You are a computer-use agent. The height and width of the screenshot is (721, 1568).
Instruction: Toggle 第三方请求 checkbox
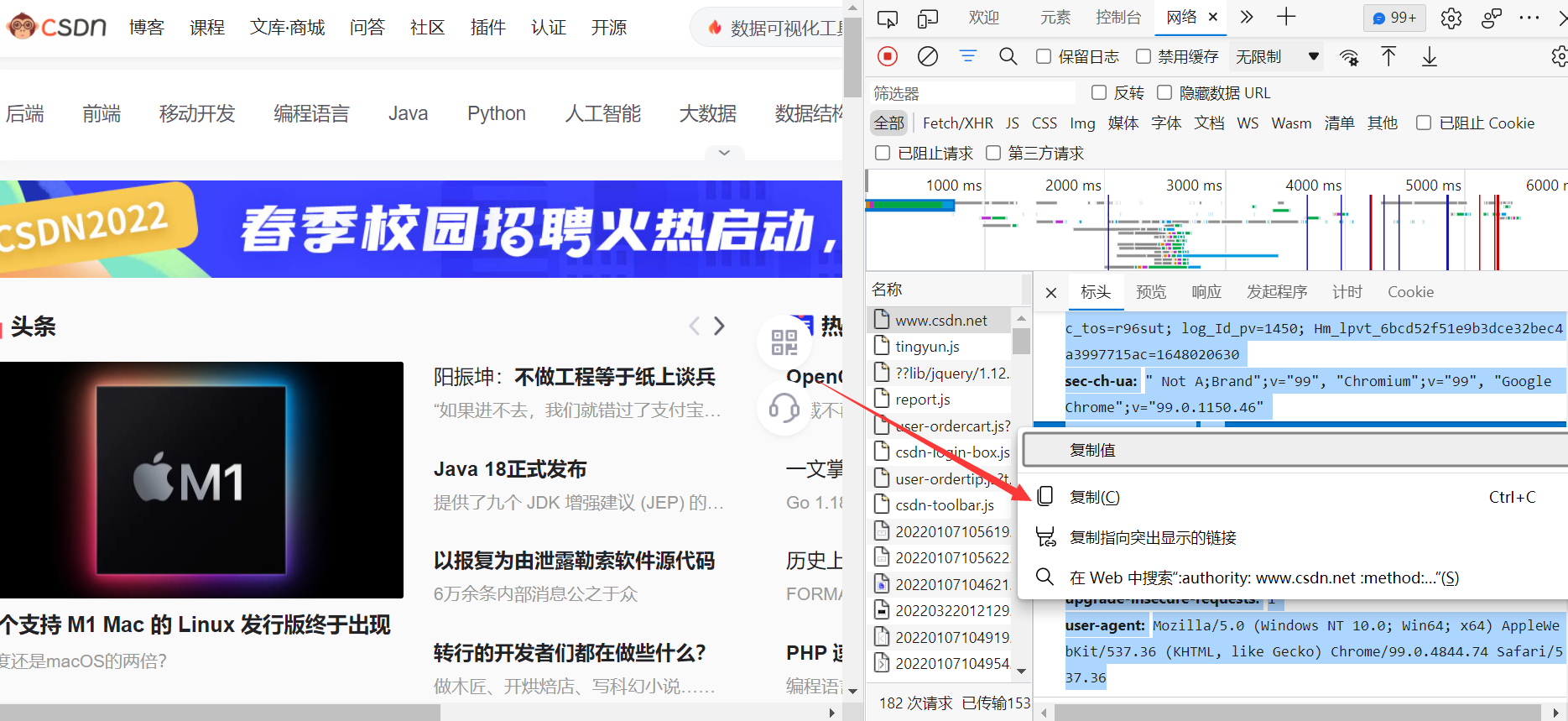tap(993, 153)
